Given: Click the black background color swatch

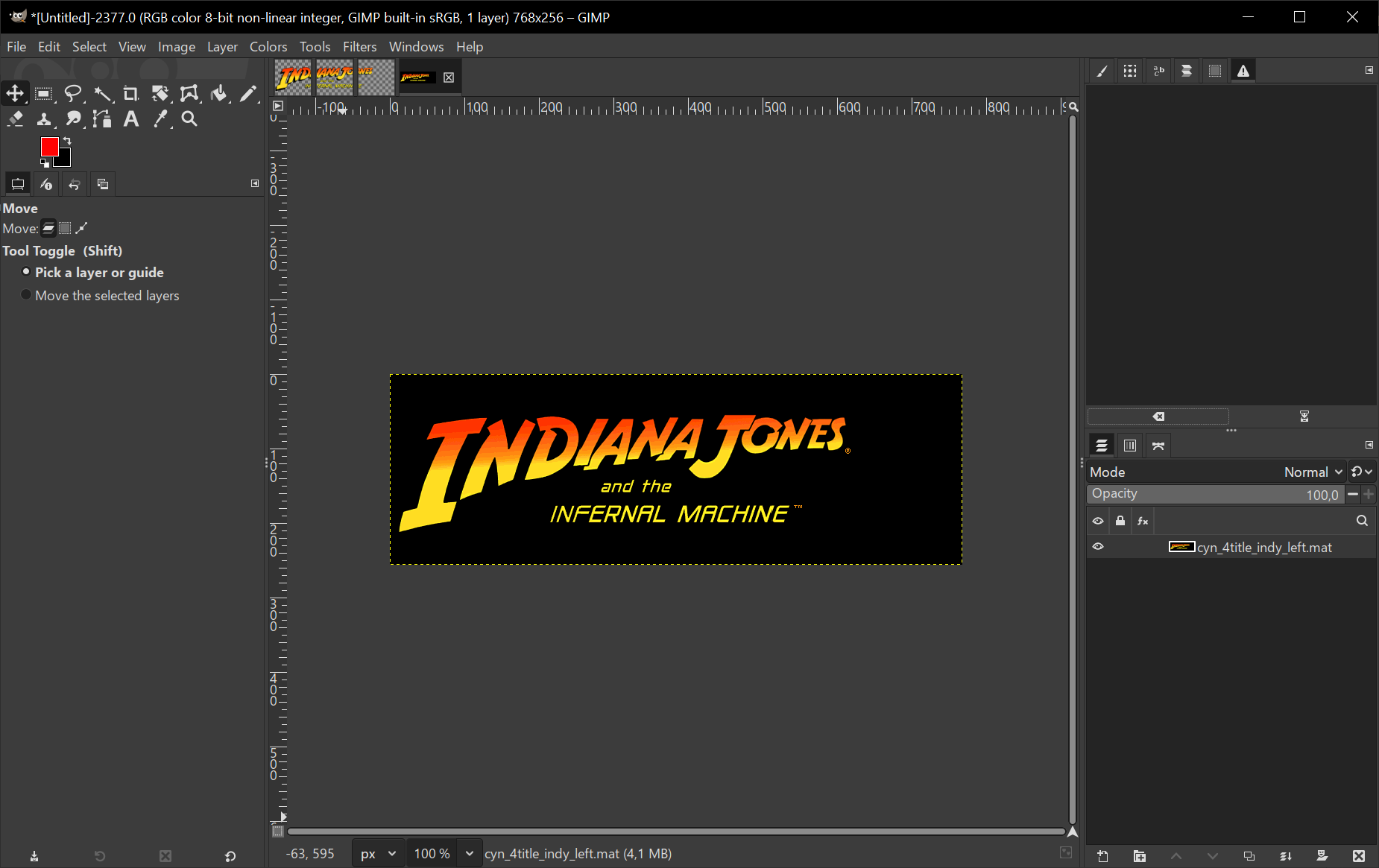Looking at the screenshot, I should [x=65, y=159].
